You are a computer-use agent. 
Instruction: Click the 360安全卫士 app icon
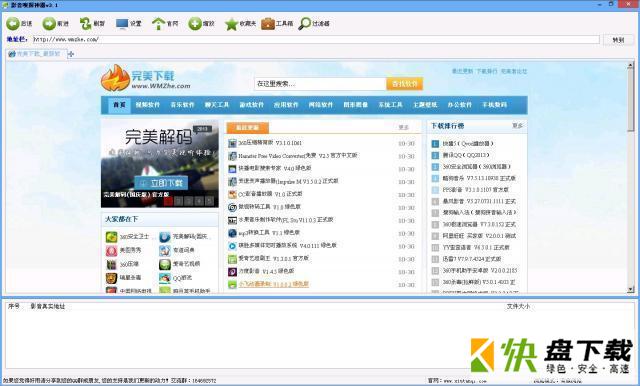coord(111,237)
